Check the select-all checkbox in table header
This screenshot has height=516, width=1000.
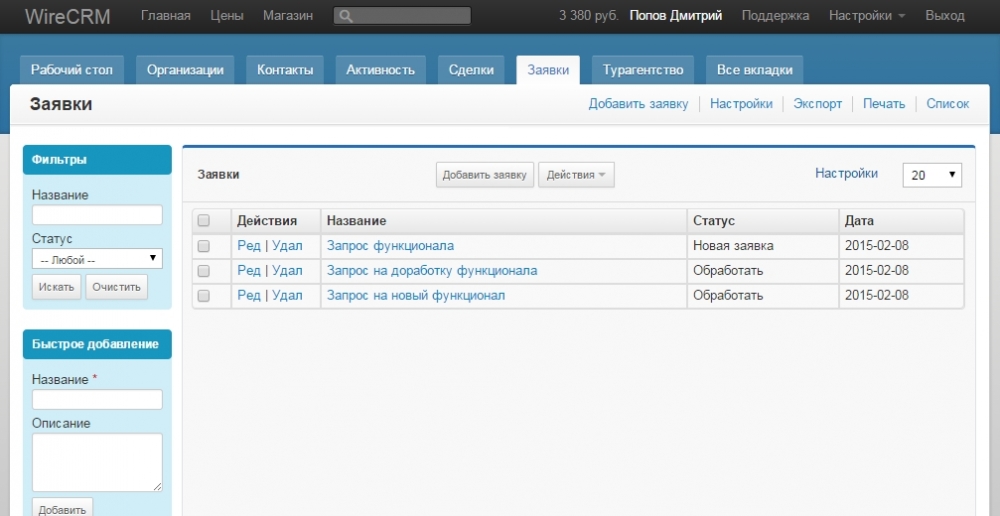[204, 220]
